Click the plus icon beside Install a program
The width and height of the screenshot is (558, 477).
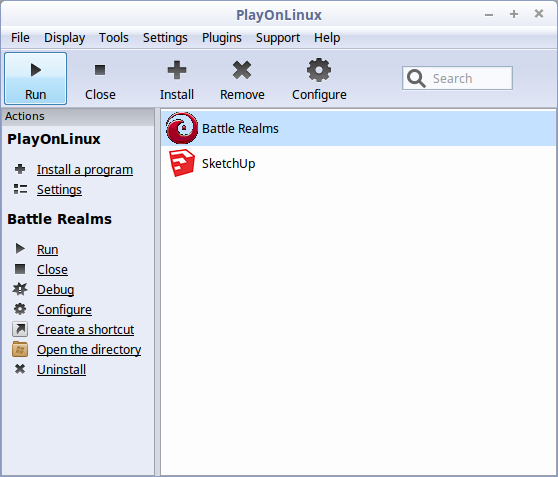tap(20, 169)
